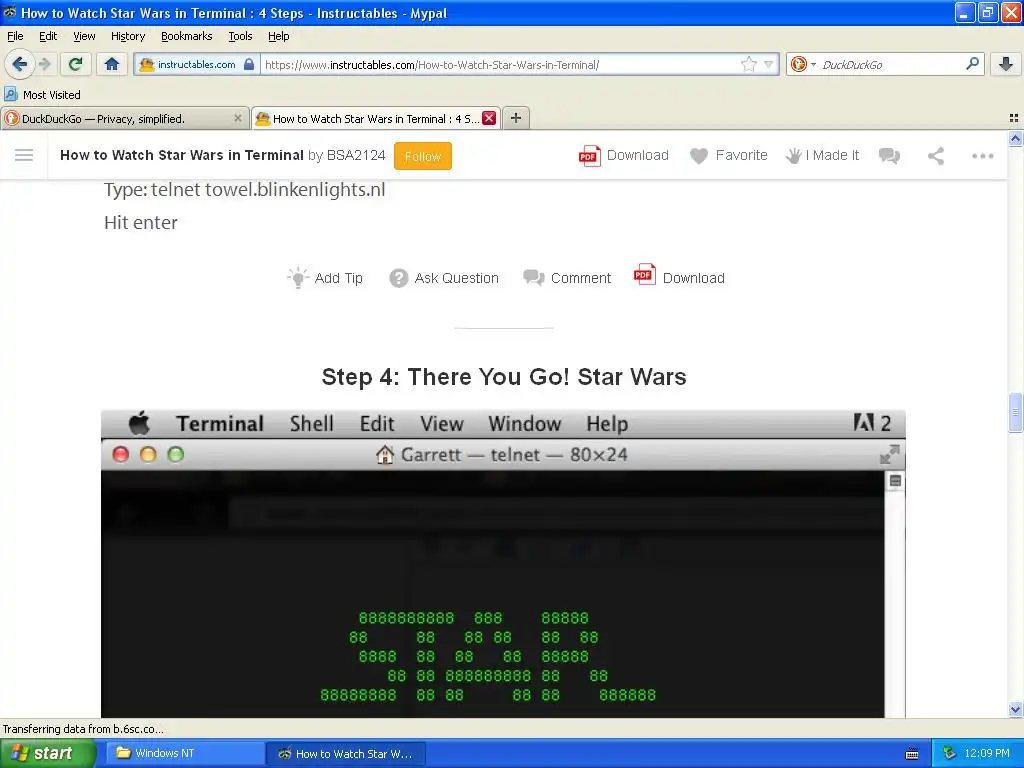Bookmark this page with the star icon

coord(748,64)
